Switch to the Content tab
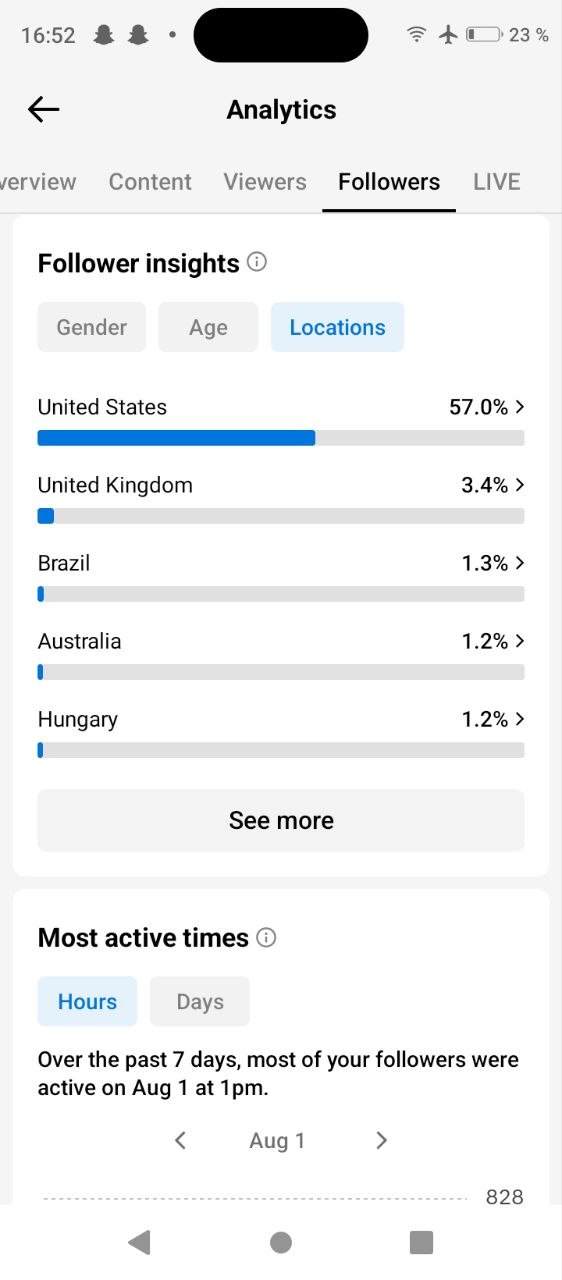The height and width of the screenshot is (1280, 562). [x=150, y=182]
